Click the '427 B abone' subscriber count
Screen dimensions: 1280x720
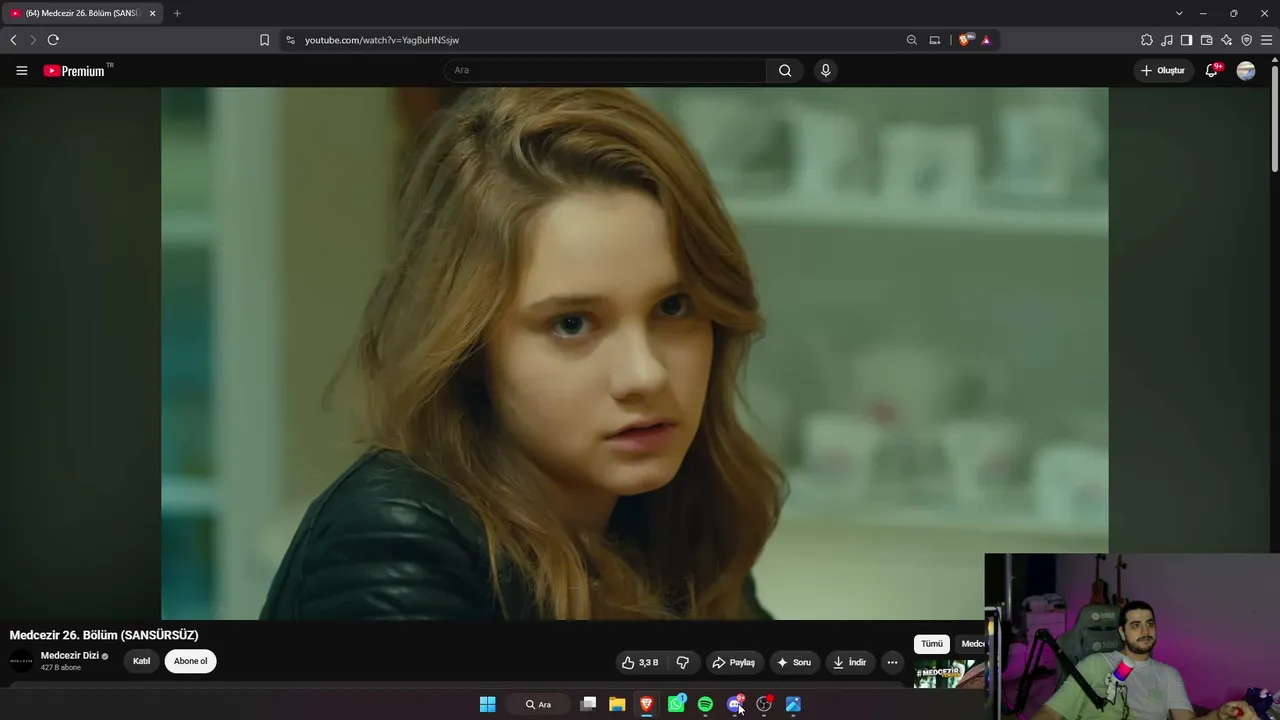point(61,668)
